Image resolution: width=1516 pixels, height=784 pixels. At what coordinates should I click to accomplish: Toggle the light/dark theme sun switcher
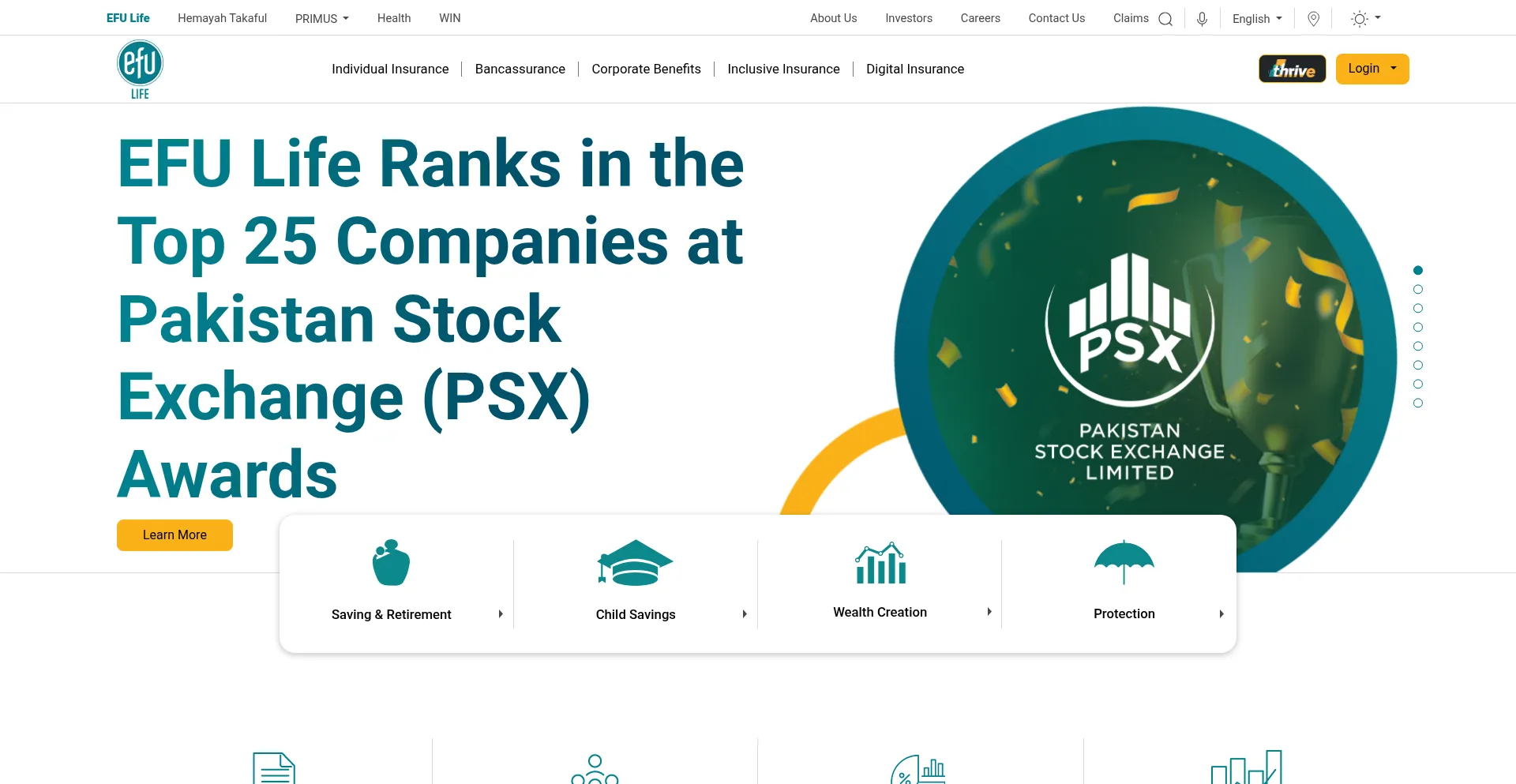(x=1365, y=19)
